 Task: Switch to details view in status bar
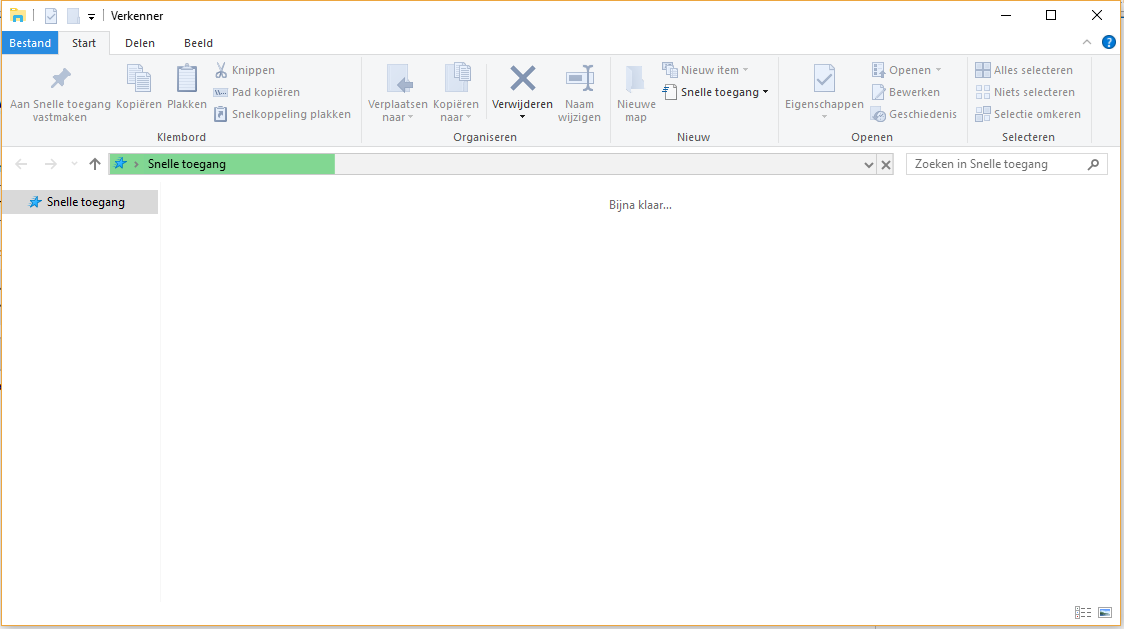point(1082,613)
